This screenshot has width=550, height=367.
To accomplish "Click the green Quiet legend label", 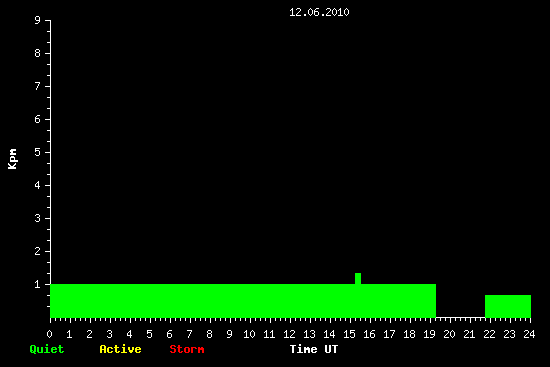I will coord(47,349).
